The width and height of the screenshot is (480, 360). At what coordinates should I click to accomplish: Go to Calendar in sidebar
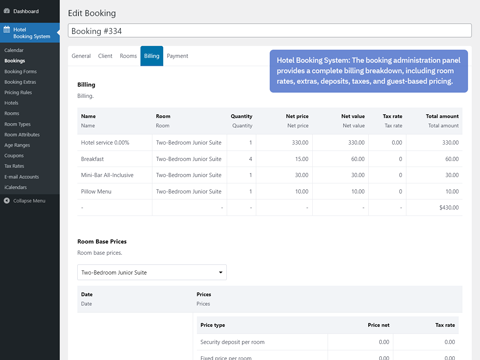click(14, 50)
